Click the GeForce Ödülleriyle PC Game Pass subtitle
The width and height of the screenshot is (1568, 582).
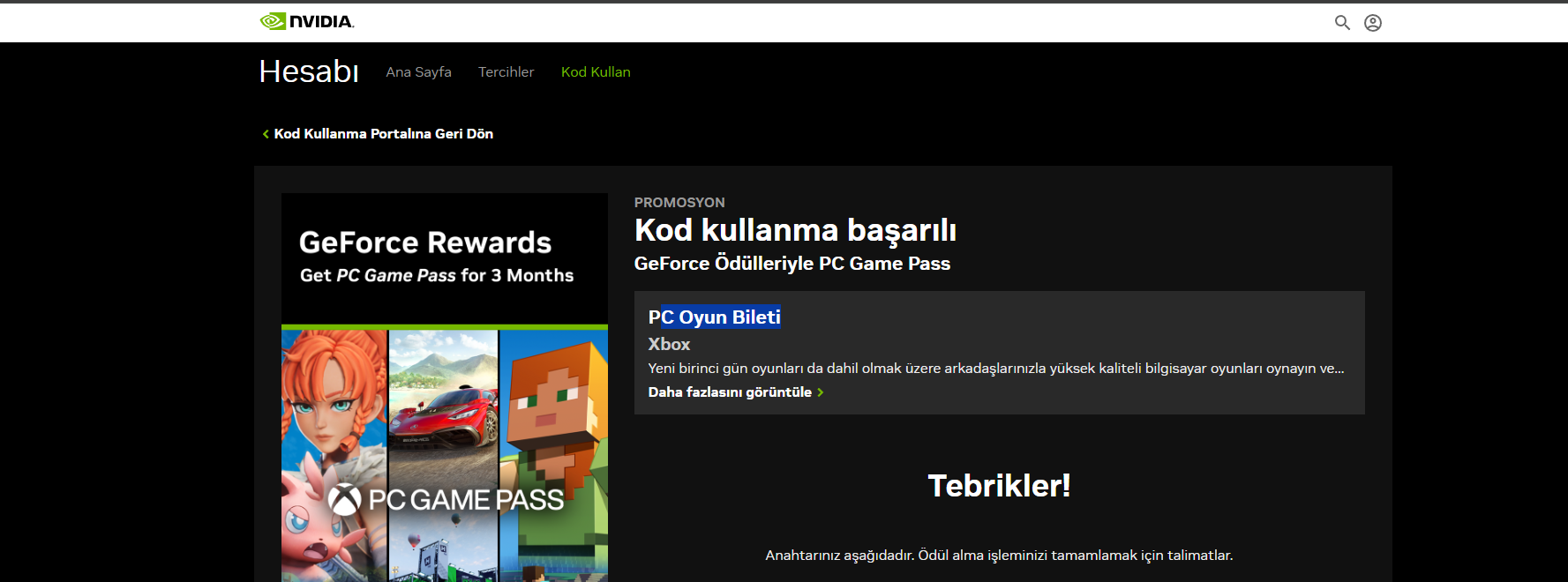tap(792, 264)
